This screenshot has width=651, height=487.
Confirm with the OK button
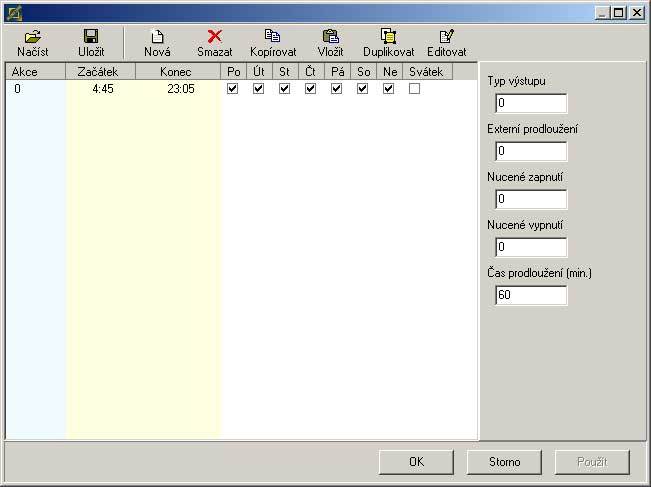pos(416,462)
